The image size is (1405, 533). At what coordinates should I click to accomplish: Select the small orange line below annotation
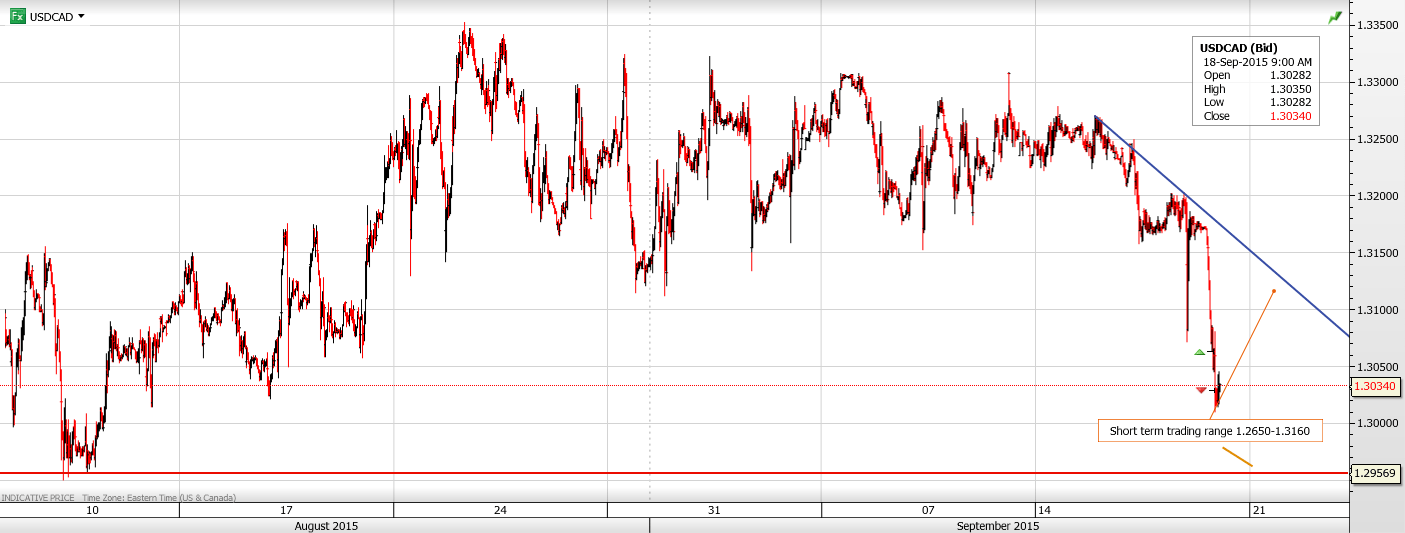[1237, 457]
